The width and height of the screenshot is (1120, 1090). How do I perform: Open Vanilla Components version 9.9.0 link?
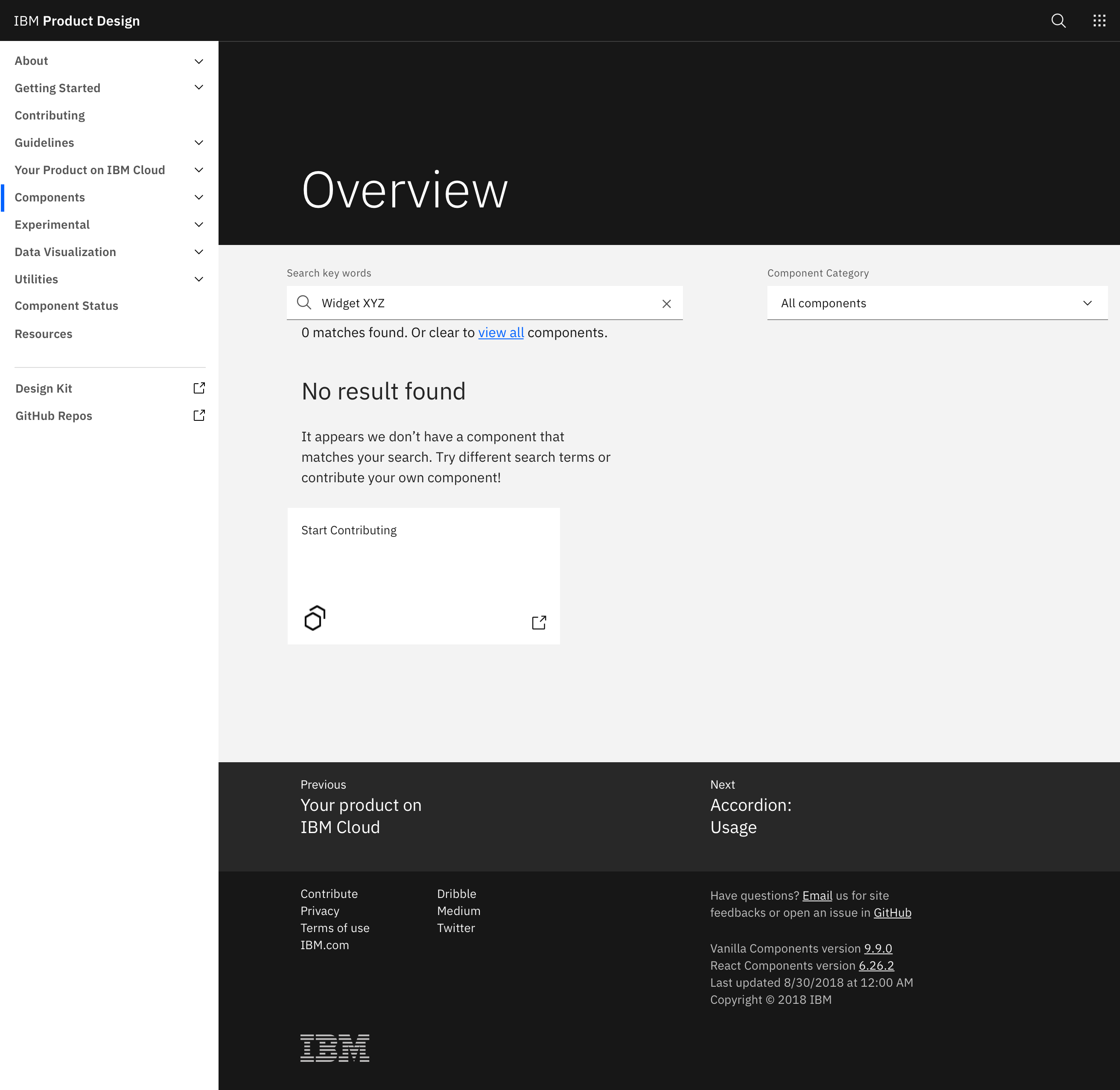point(878,948)
